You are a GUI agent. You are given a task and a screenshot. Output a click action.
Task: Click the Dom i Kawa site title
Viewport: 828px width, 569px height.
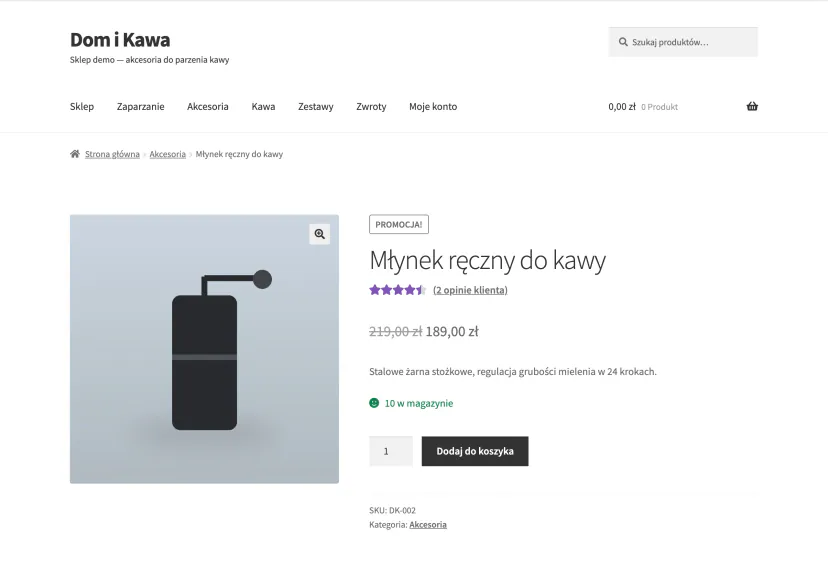(120, 40)
